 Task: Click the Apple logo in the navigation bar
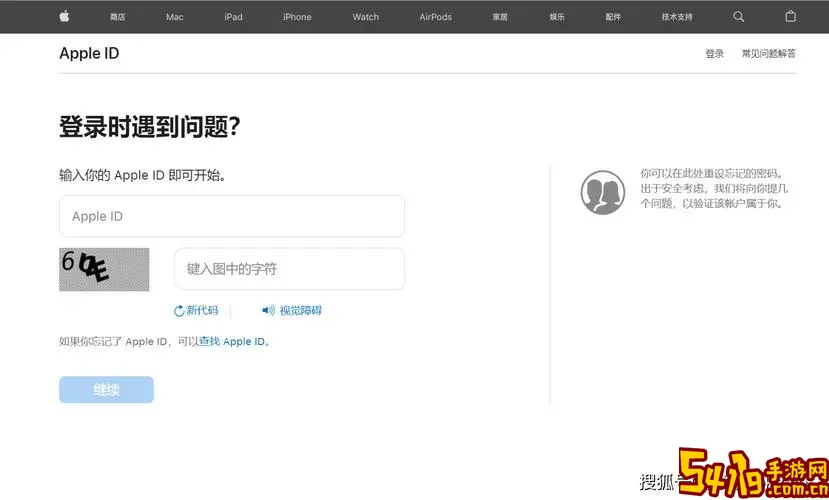pos(65,16)
